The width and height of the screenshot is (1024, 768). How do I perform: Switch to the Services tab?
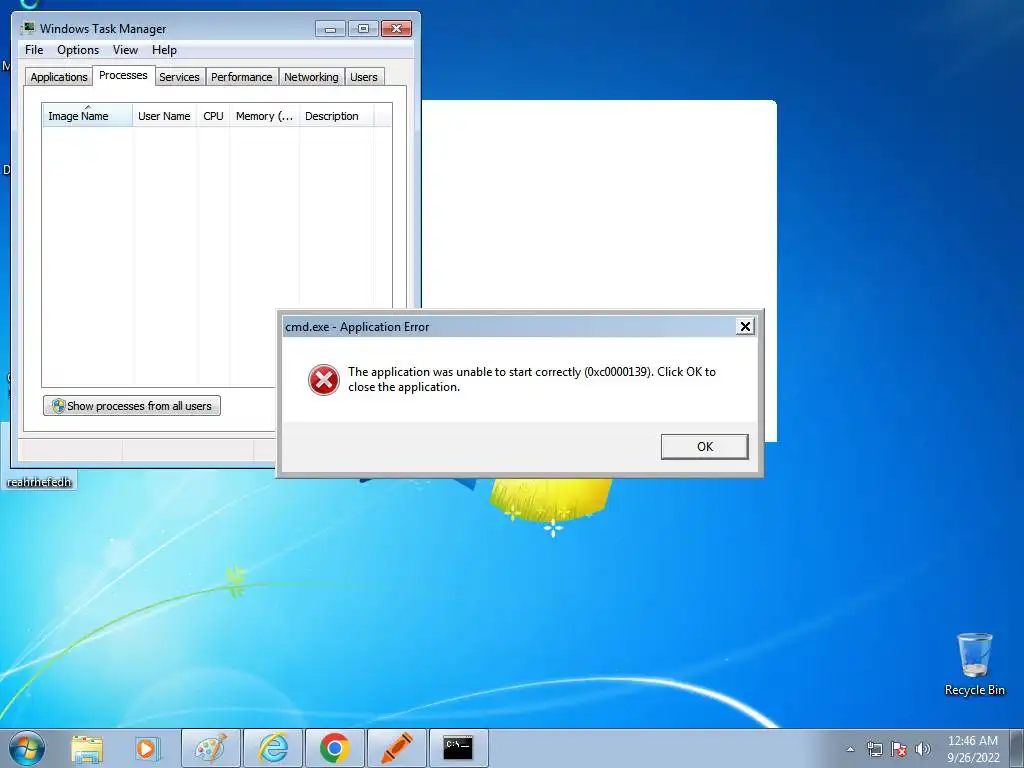[179, 77]
